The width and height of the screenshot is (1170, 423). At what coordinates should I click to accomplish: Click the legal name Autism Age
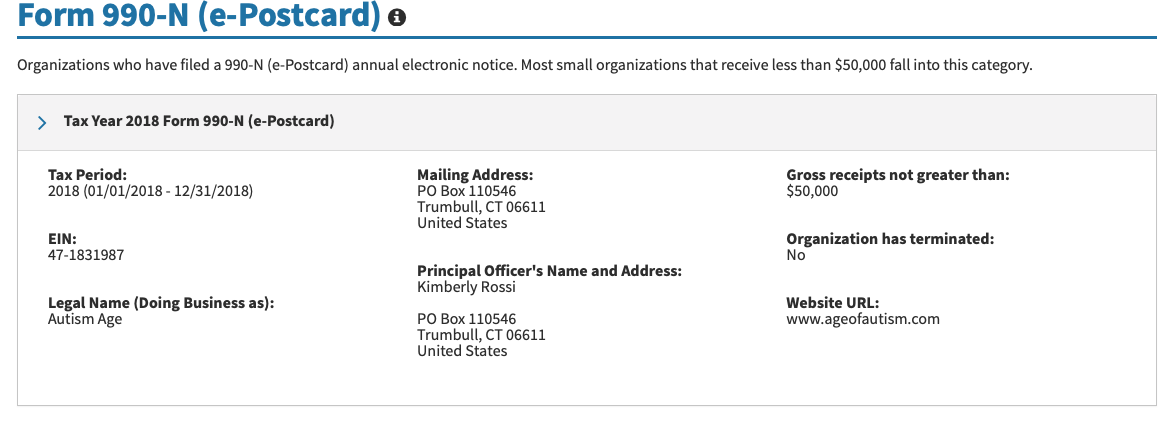85,319
